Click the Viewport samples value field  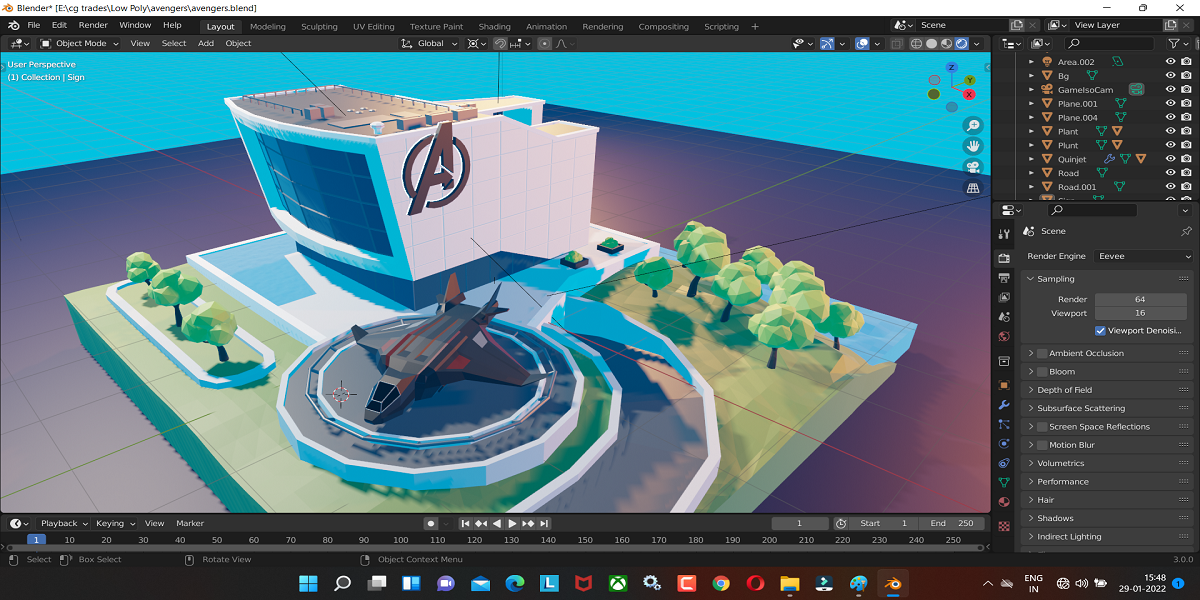[x=1140, y=313]
